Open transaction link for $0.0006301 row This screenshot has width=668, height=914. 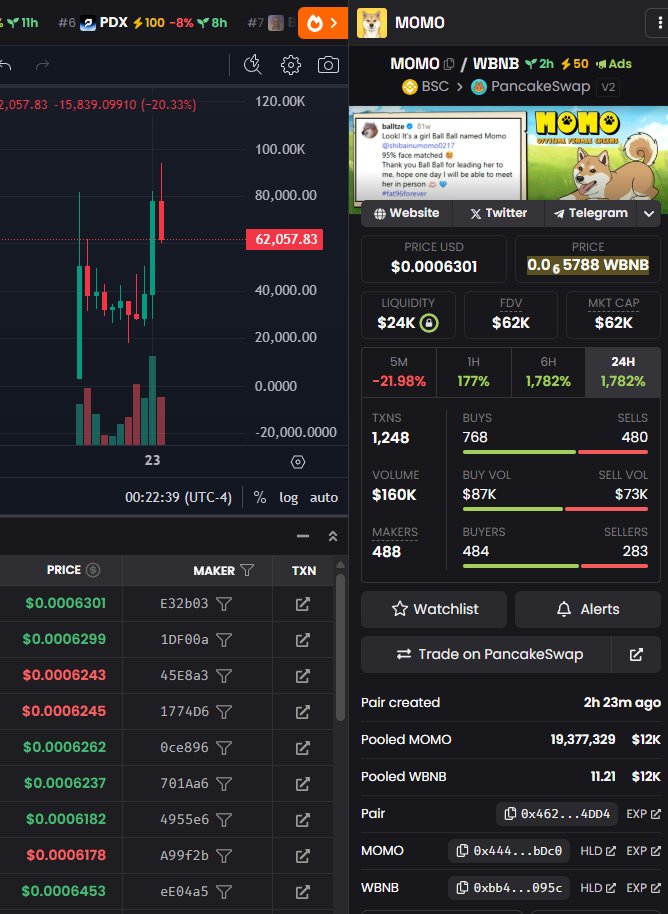303,604
